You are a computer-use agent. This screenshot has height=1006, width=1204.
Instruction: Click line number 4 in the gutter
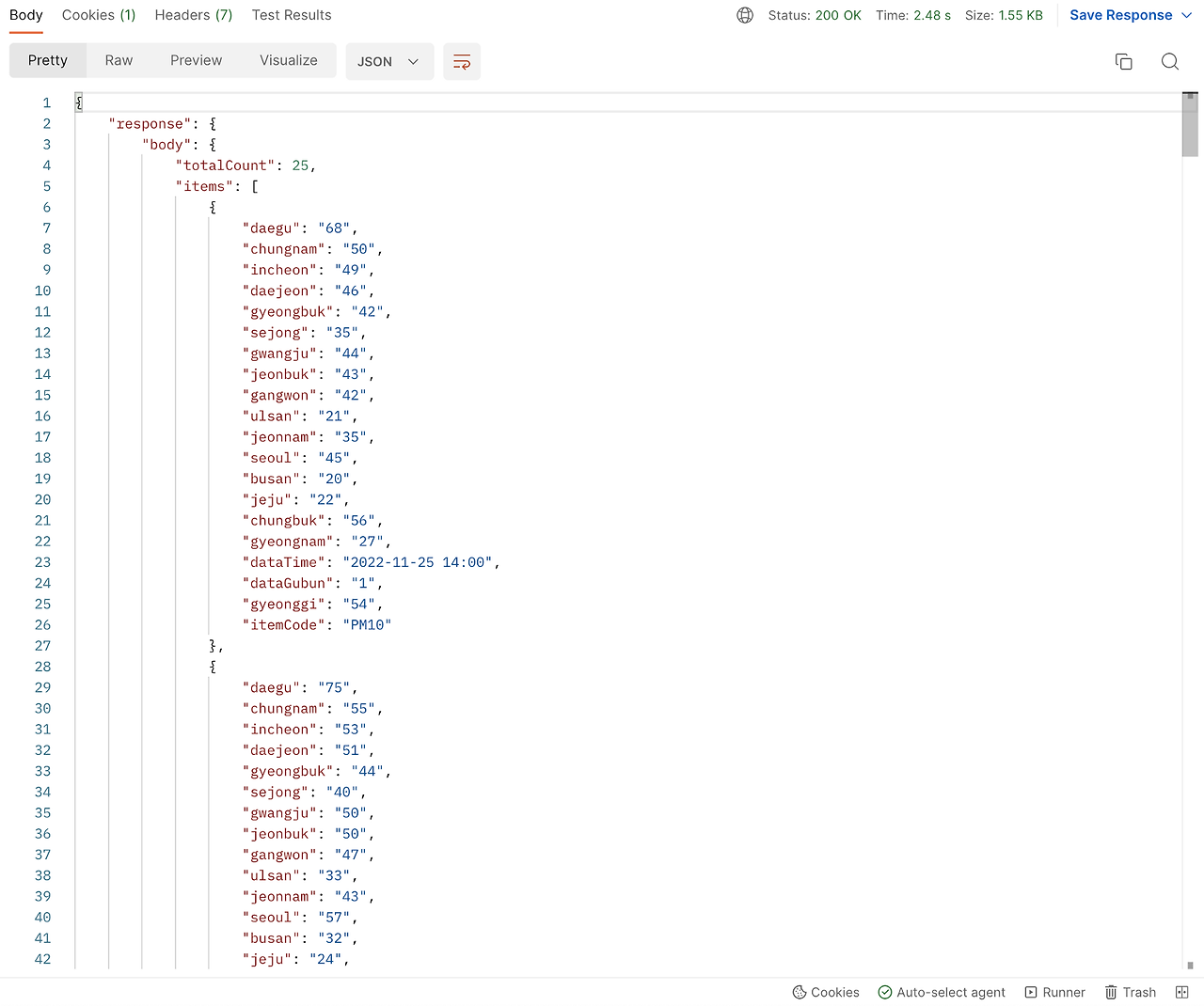(46, 165)
